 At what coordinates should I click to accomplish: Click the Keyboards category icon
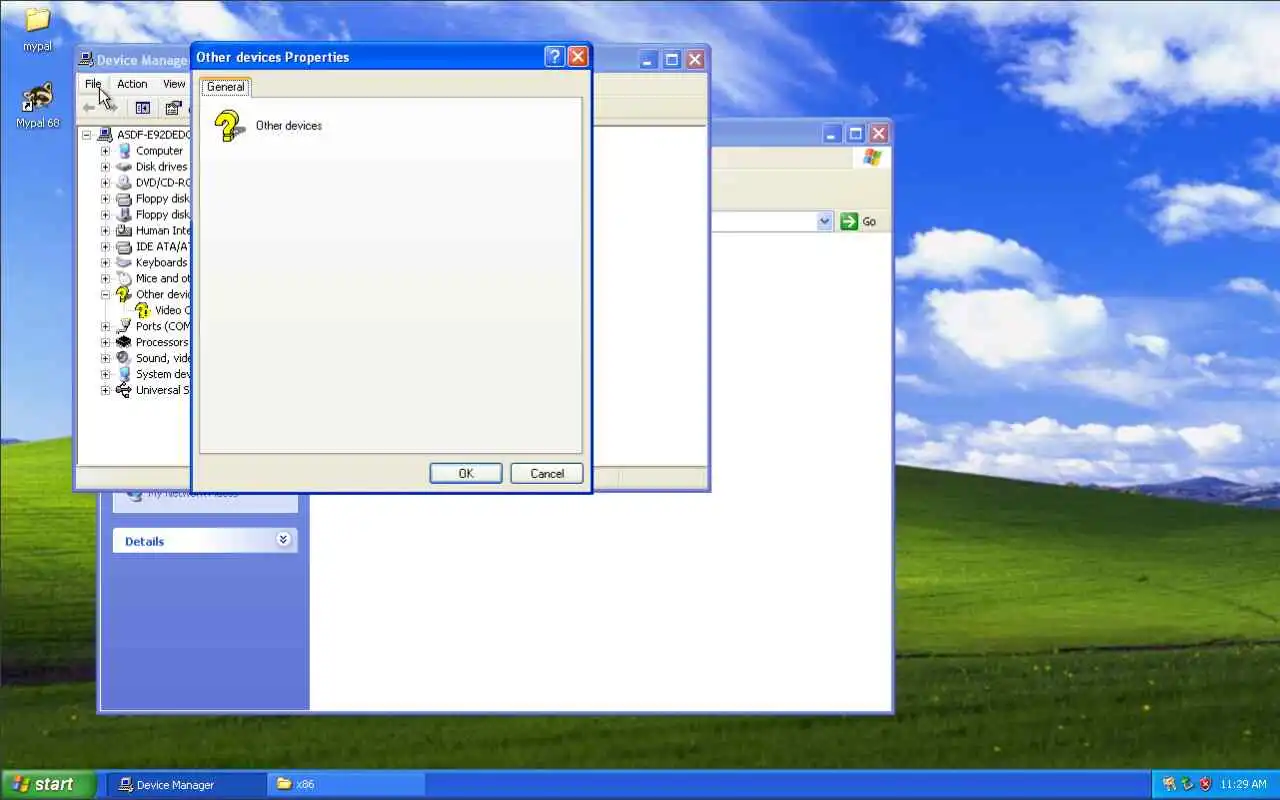[124, 263]
